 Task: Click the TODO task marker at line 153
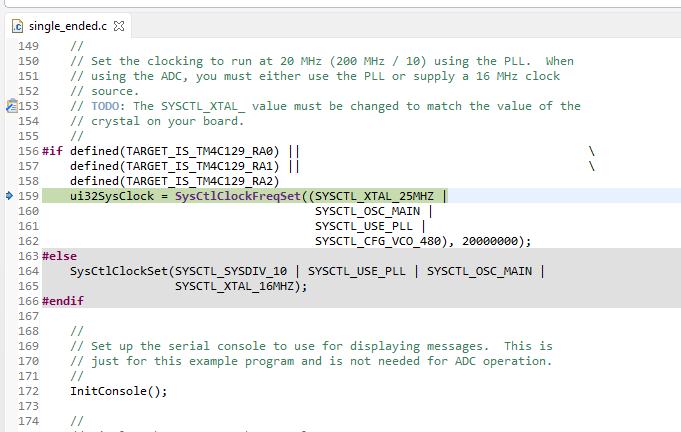(12, 106)
